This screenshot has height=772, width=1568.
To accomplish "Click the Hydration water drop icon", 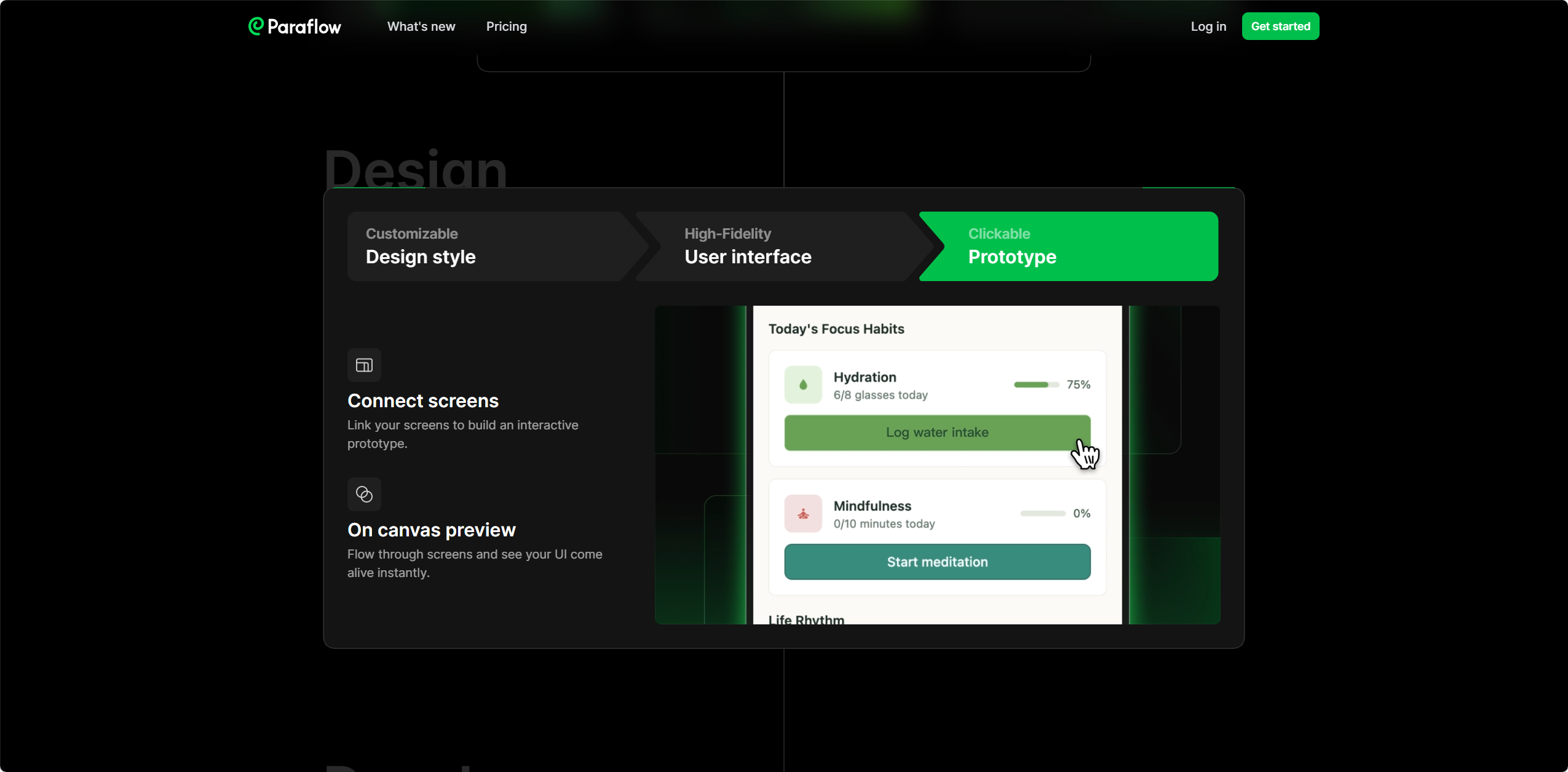I will click(803, 385).
